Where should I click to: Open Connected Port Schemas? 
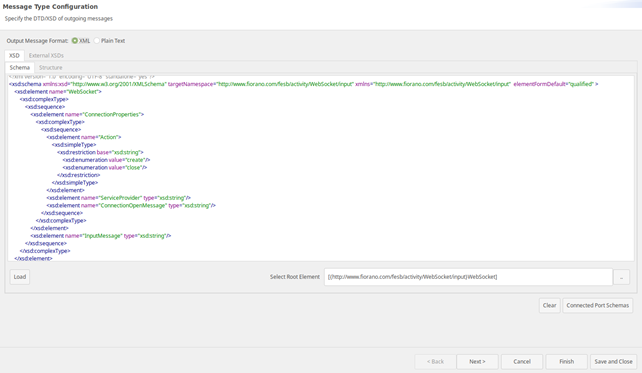click(x=597, y=305)
